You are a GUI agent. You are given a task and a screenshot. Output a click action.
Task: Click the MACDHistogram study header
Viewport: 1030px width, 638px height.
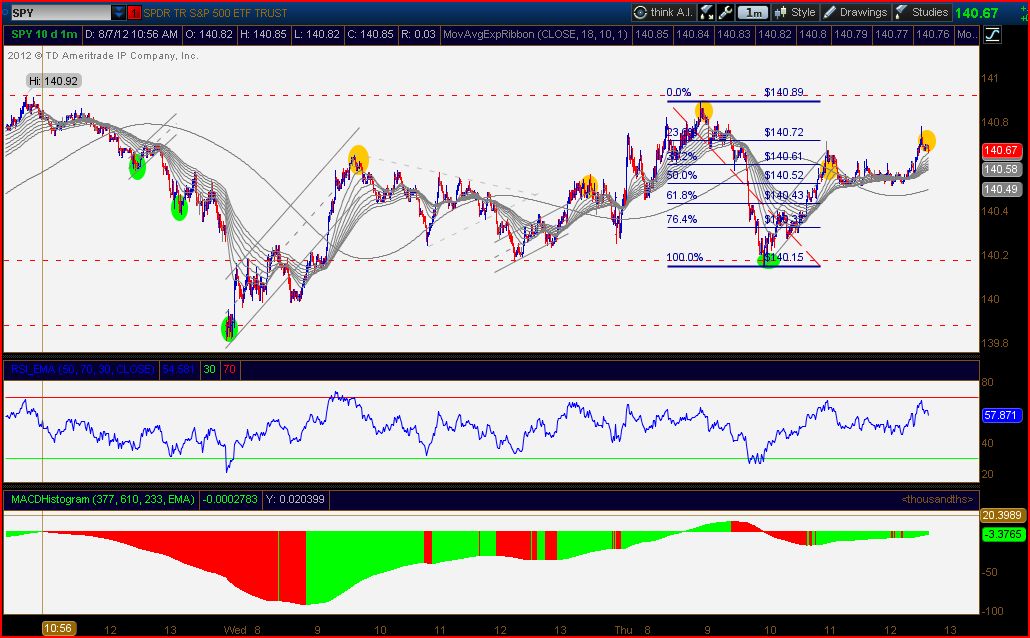pos(102,499)
